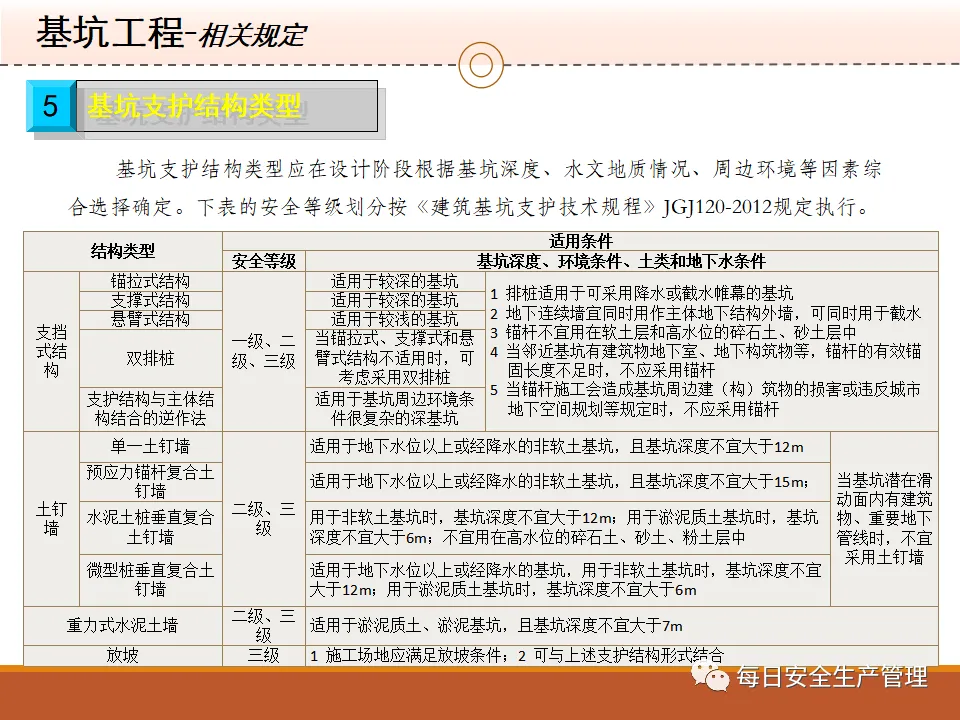Image resolution: width=960 pixels, height=720 pixels.
Task: Click the blue number 5 section box
Action: 51,106
